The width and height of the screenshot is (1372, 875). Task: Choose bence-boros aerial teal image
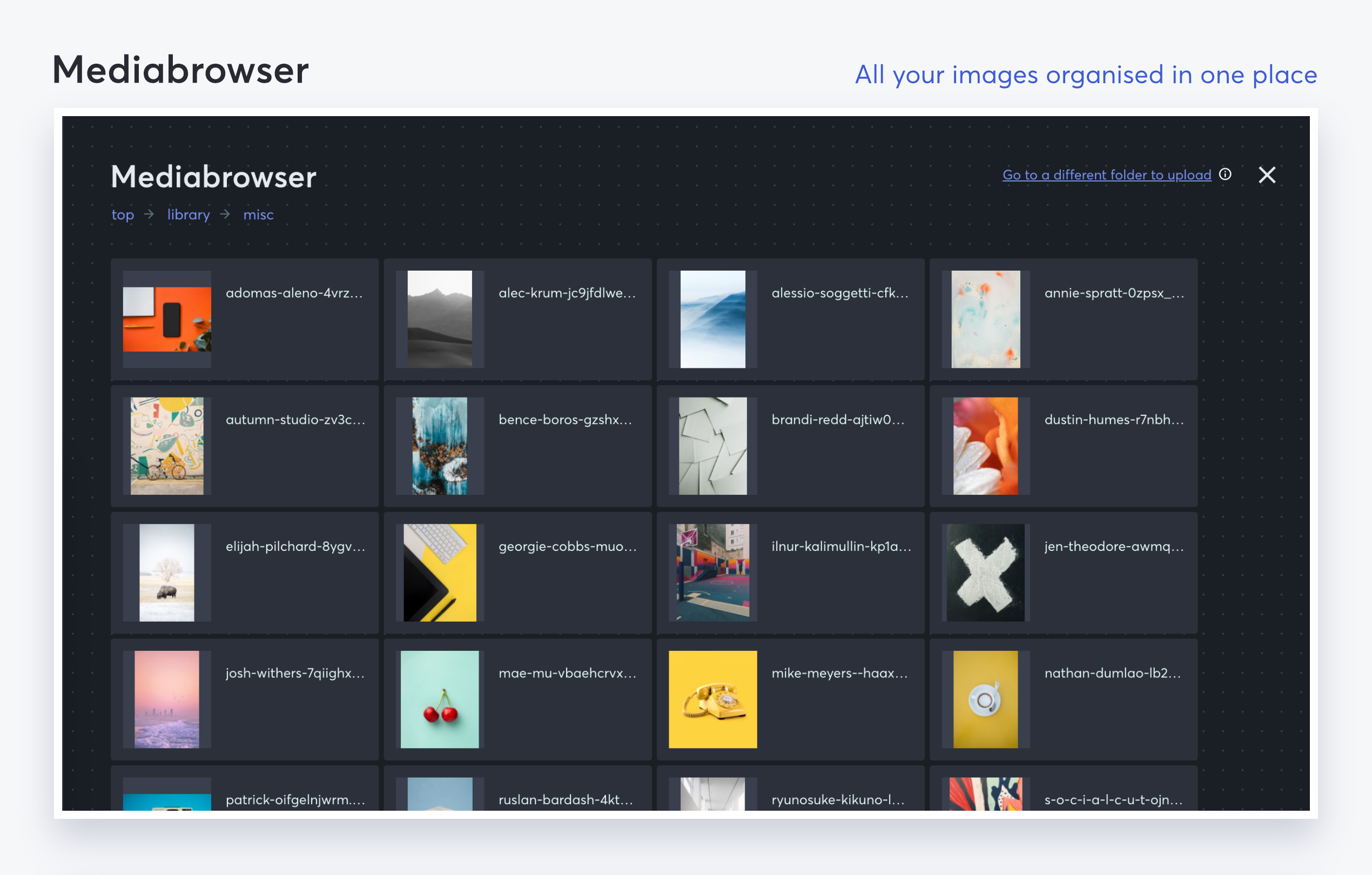click(x=439, y=446)
